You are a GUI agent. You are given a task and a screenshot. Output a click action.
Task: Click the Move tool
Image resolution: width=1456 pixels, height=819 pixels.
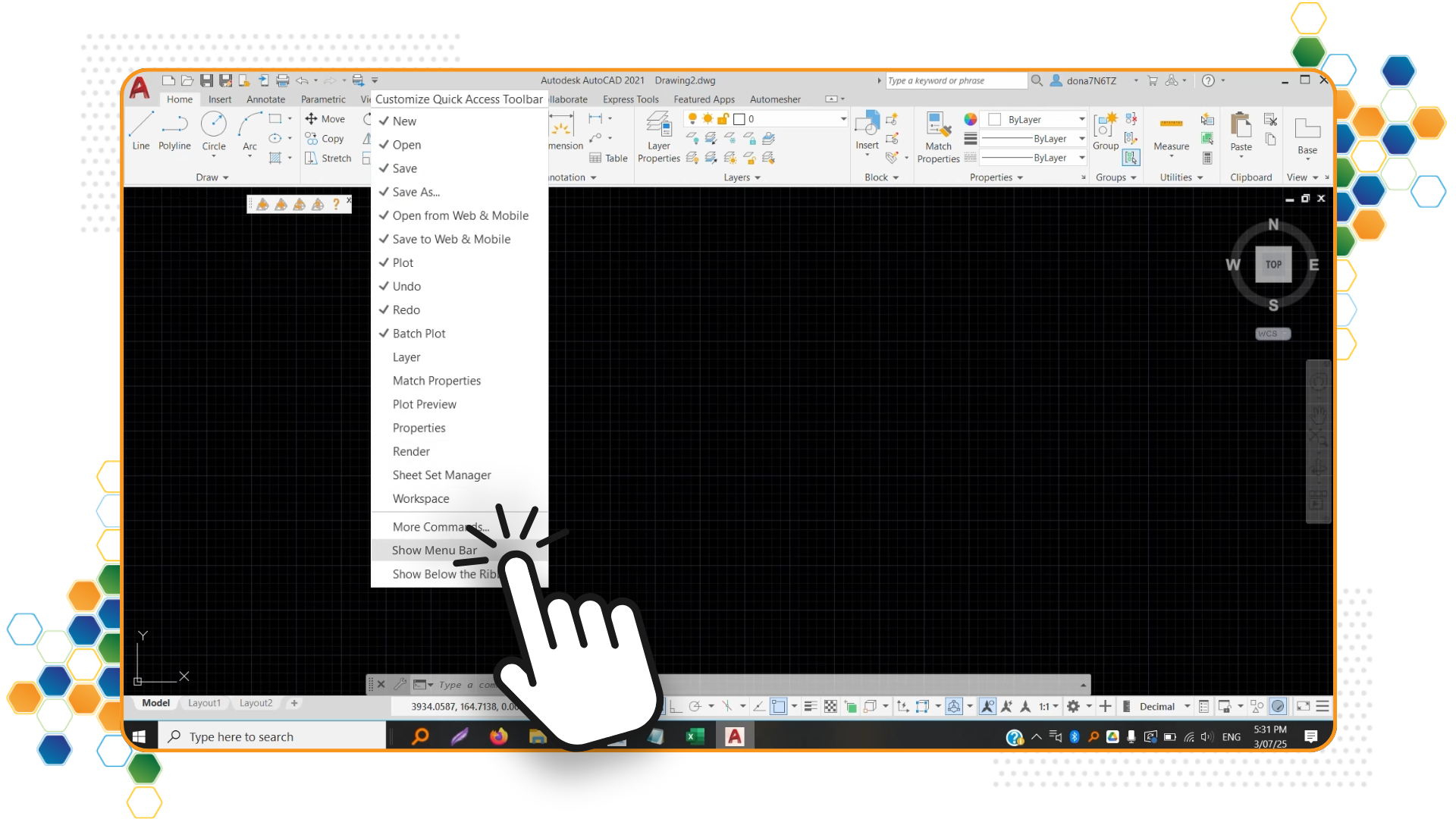tap(325, 119)
